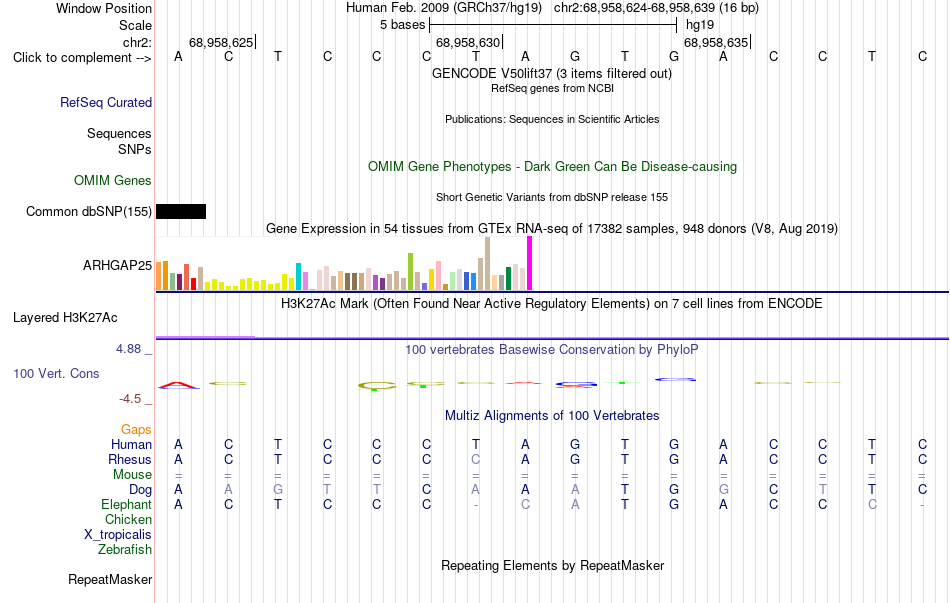Click 'Click to complement -->' to complement bases
Image resolution: width=950 pixels, height=603 pixels.
82,58
